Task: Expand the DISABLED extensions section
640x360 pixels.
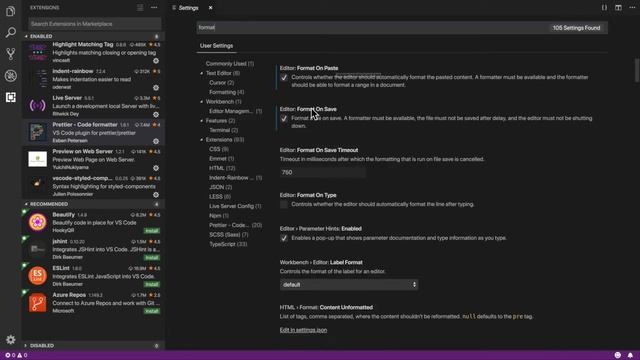Action: [93, 345]
